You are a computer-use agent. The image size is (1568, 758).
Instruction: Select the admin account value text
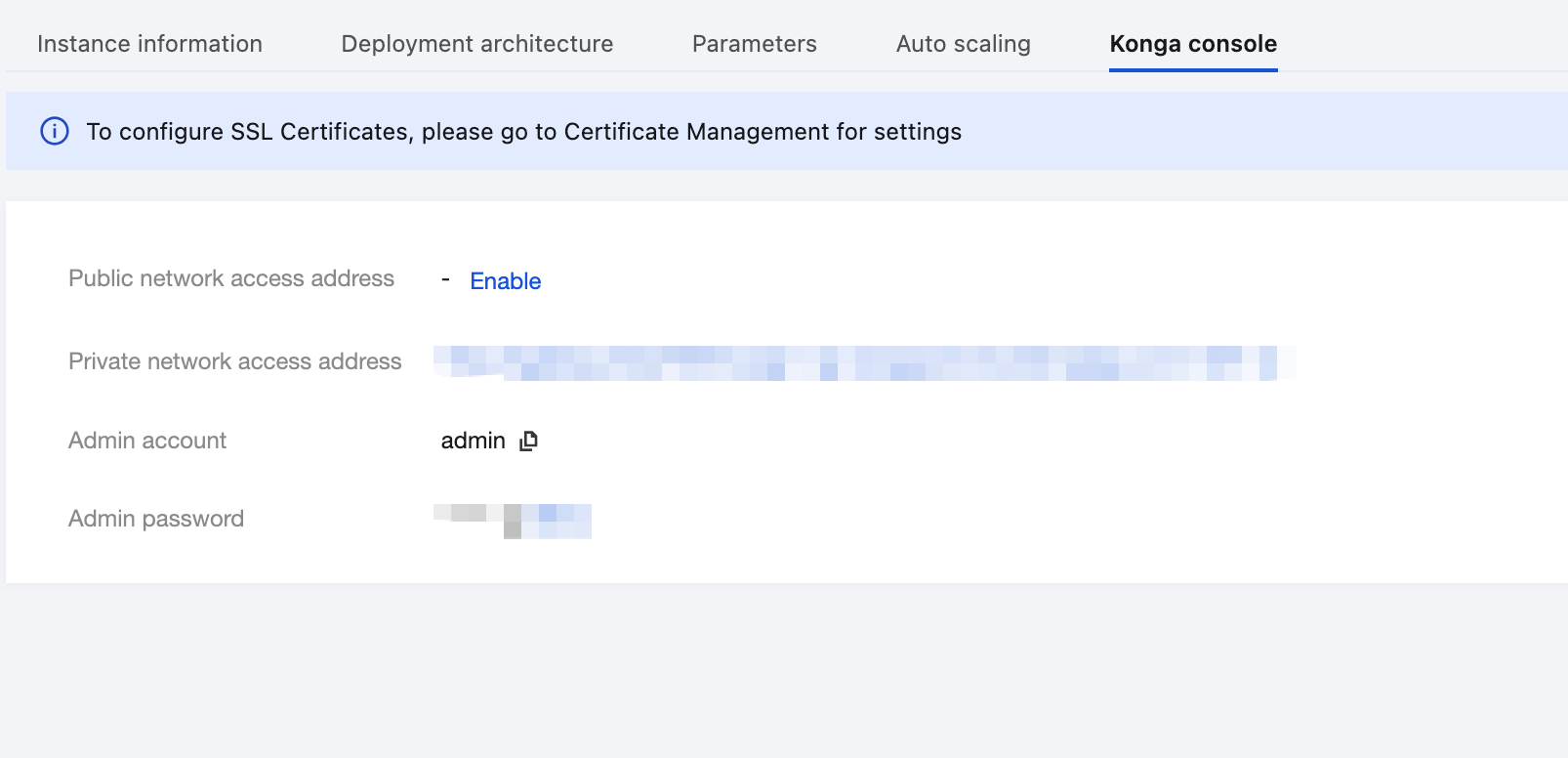click(474, 441)
